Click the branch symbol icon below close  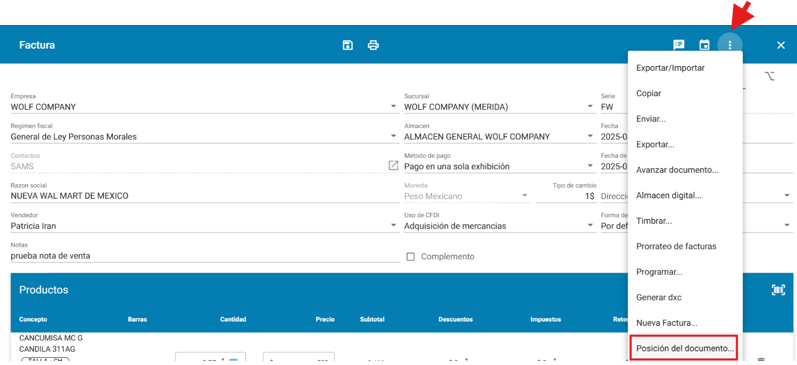click(770, 77)
